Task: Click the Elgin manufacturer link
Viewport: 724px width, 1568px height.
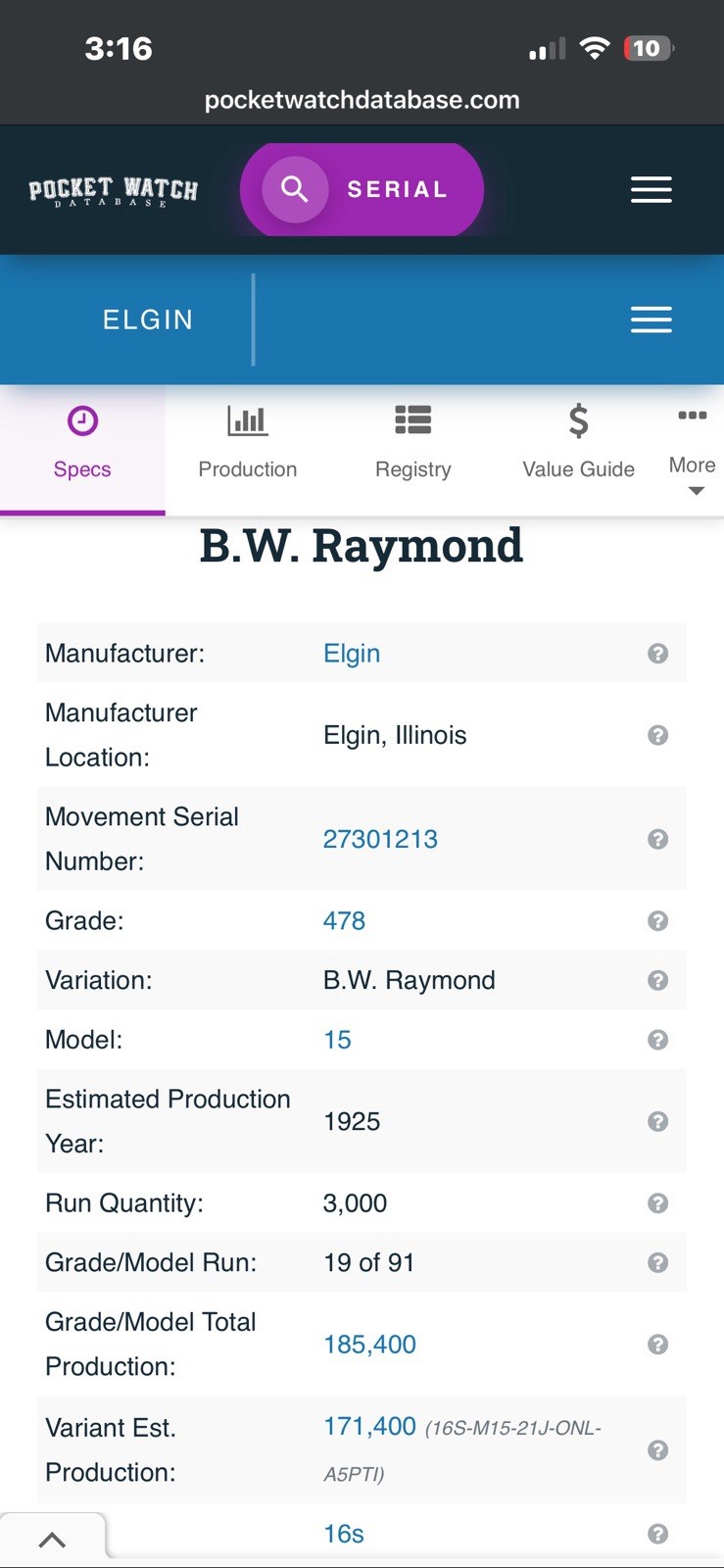Action: [x=352, y=654]
